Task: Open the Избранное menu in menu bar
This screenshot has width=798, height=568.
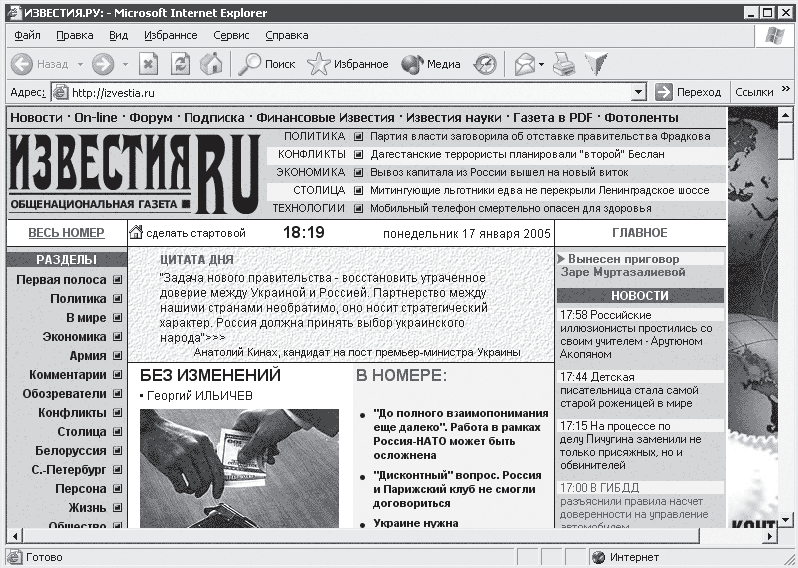Action: (170, 36)
